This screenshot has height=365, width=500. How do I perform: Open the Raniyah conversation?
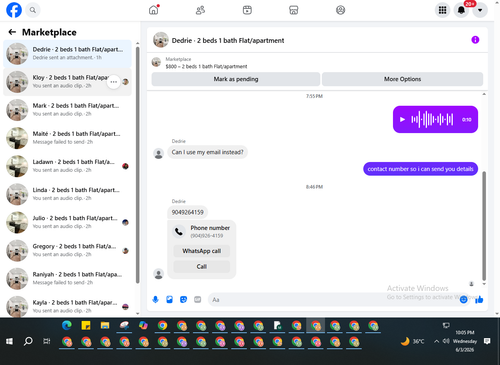point(67,278)
